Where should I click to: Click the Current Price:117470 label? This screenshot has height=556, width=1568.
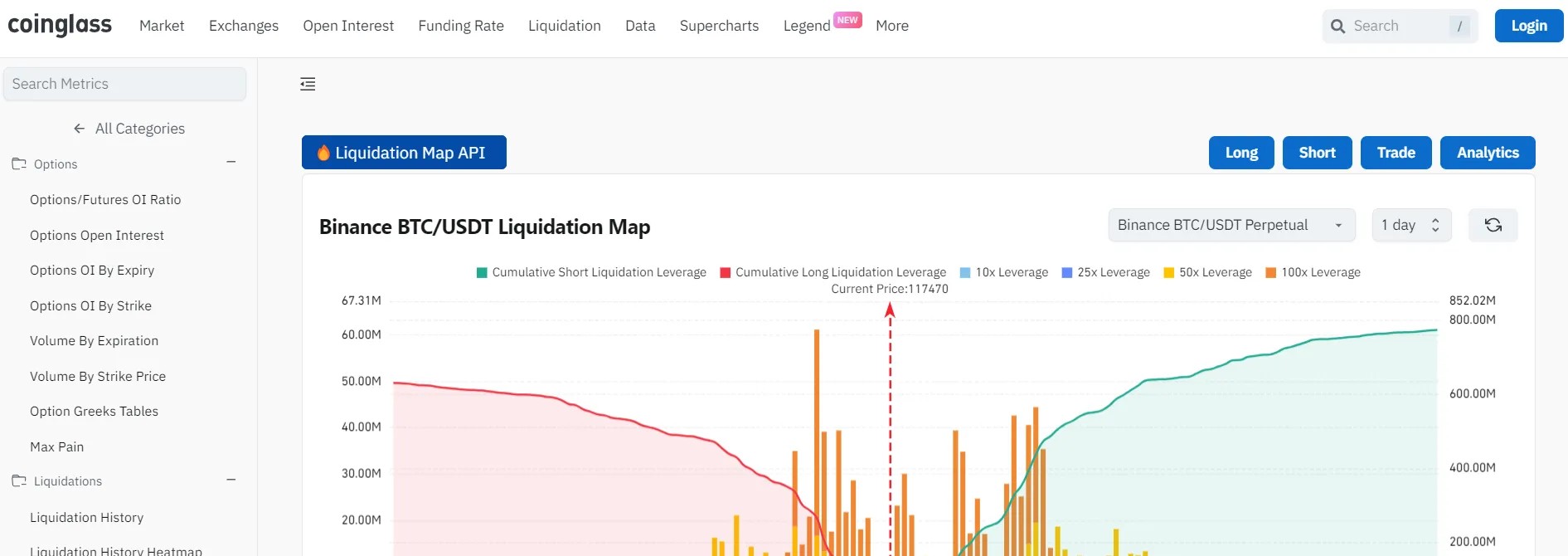point(890,289)
